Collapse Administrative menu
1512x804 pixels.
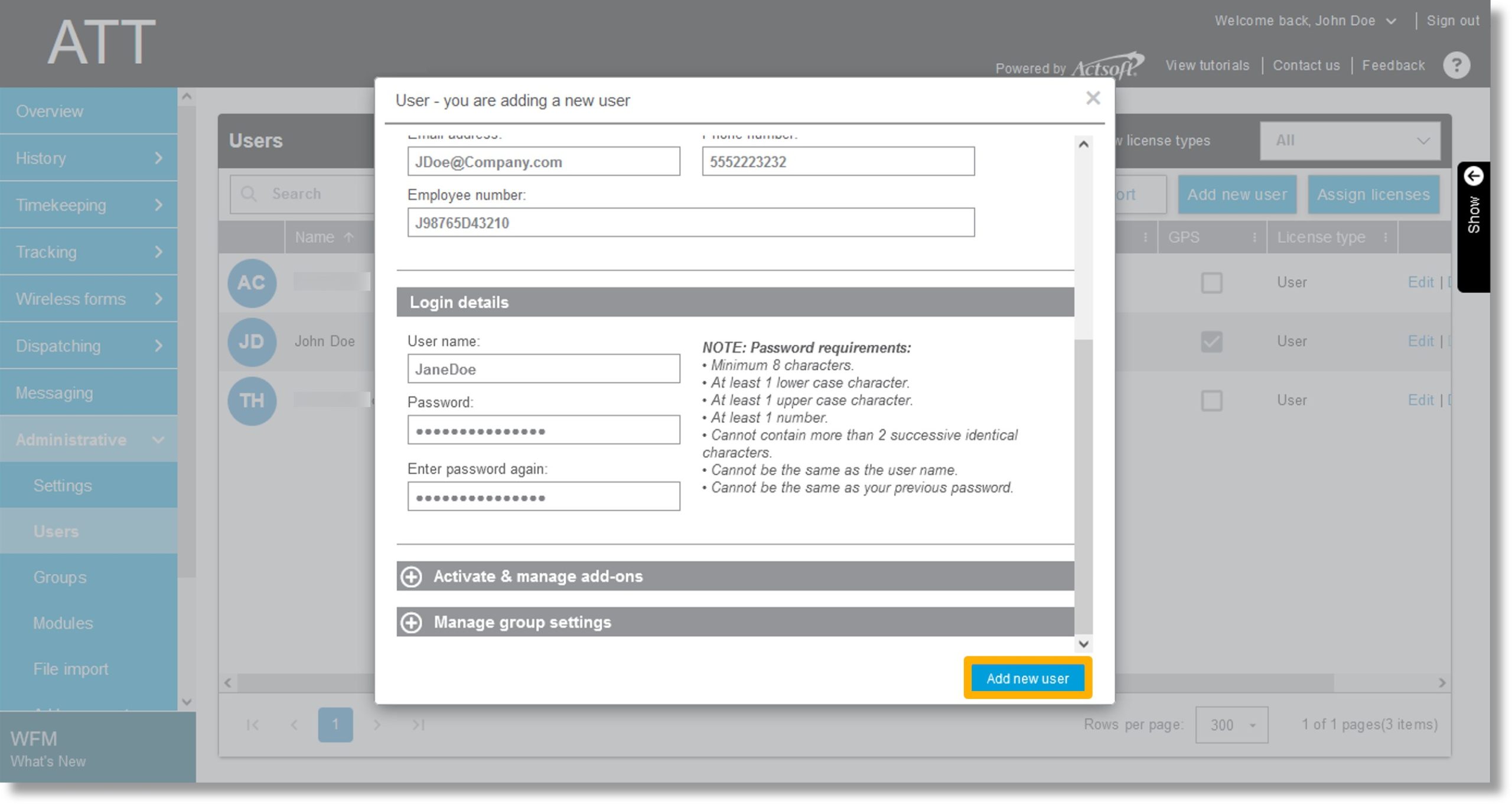89,440
